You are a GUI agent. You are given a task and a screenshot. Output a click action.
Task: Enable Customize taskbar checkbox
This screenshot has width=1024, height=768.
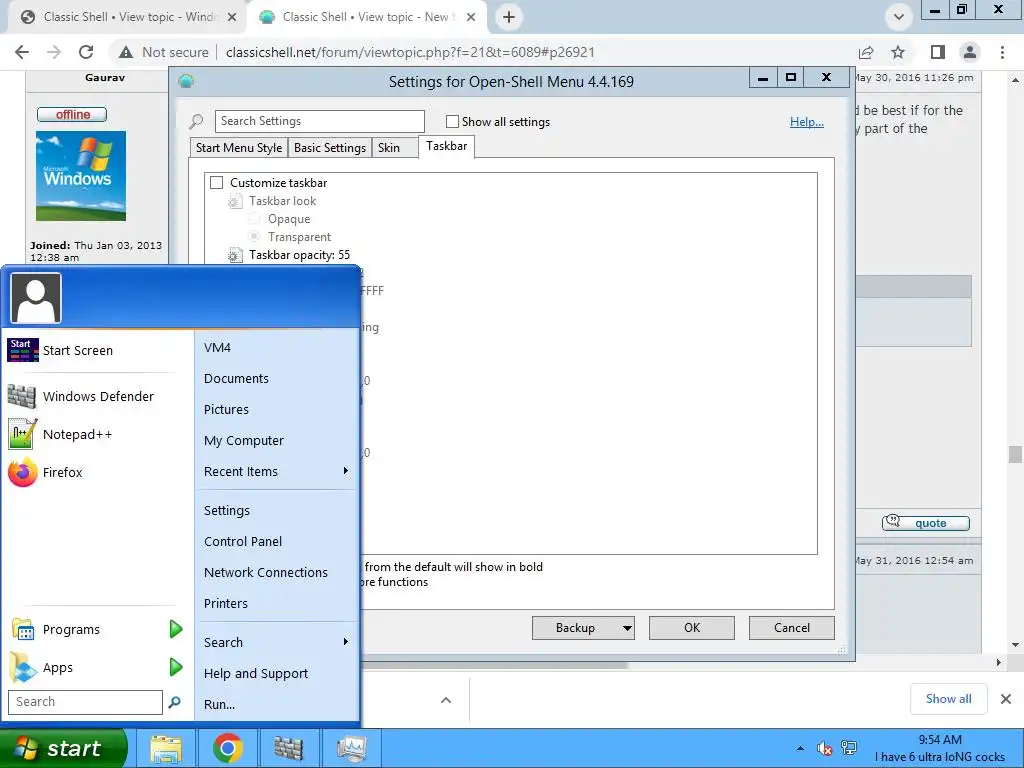coord(217,183)
